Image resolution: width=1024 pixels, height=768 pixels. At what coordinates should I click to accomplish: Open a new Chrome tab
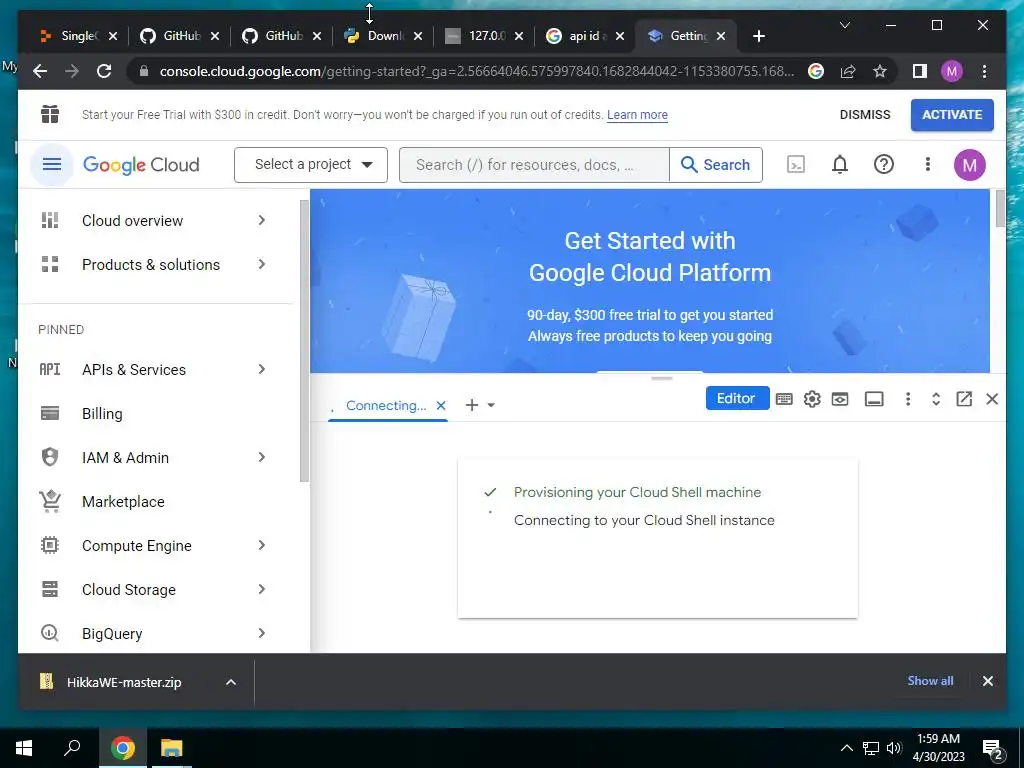coord(758,36)
